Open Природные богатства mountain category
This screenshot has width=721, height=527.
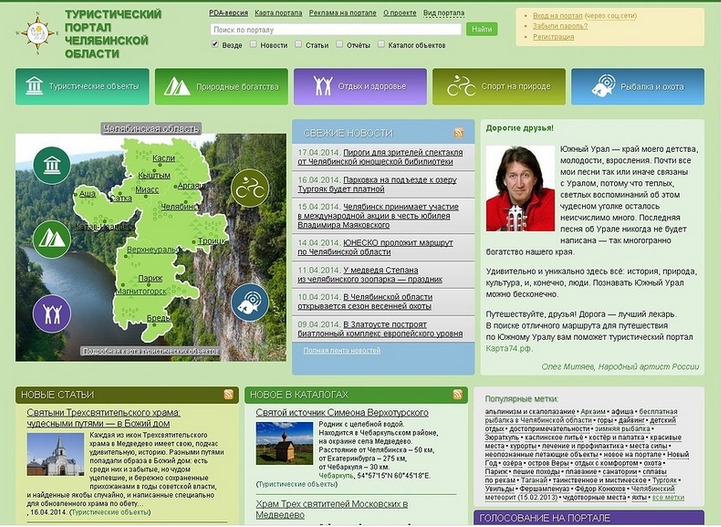pos(221,86)
